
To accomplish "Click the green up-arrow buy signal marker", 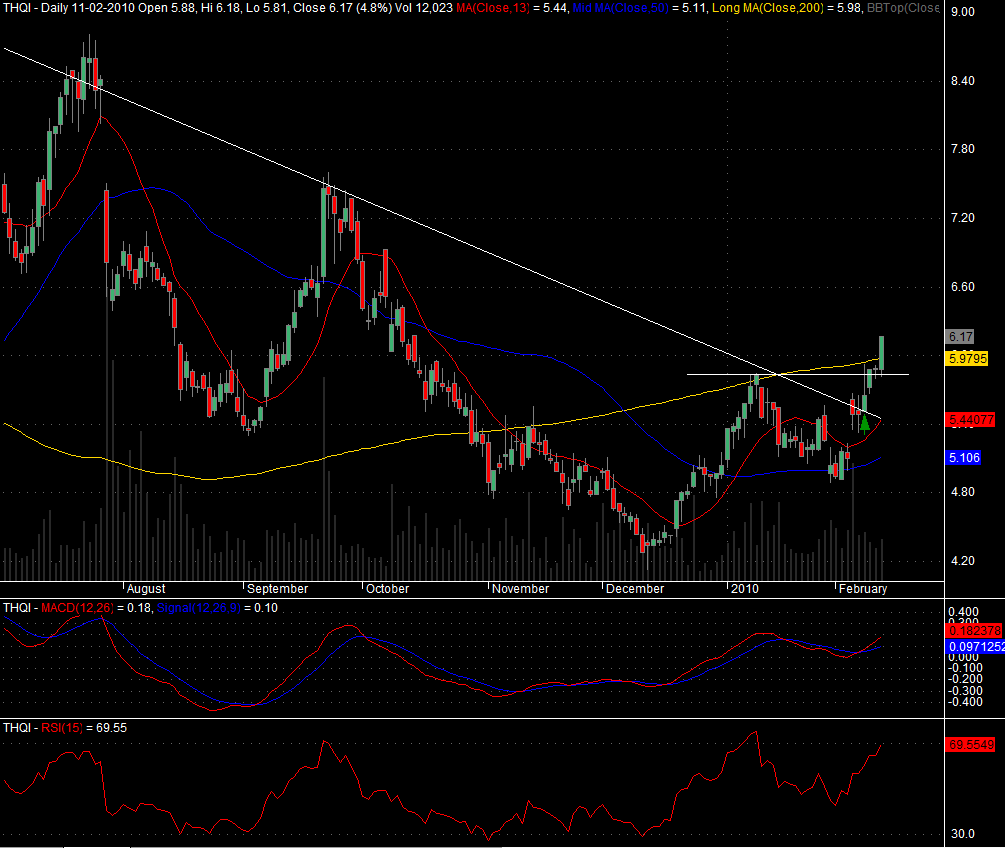I will [x=865, y=423].
